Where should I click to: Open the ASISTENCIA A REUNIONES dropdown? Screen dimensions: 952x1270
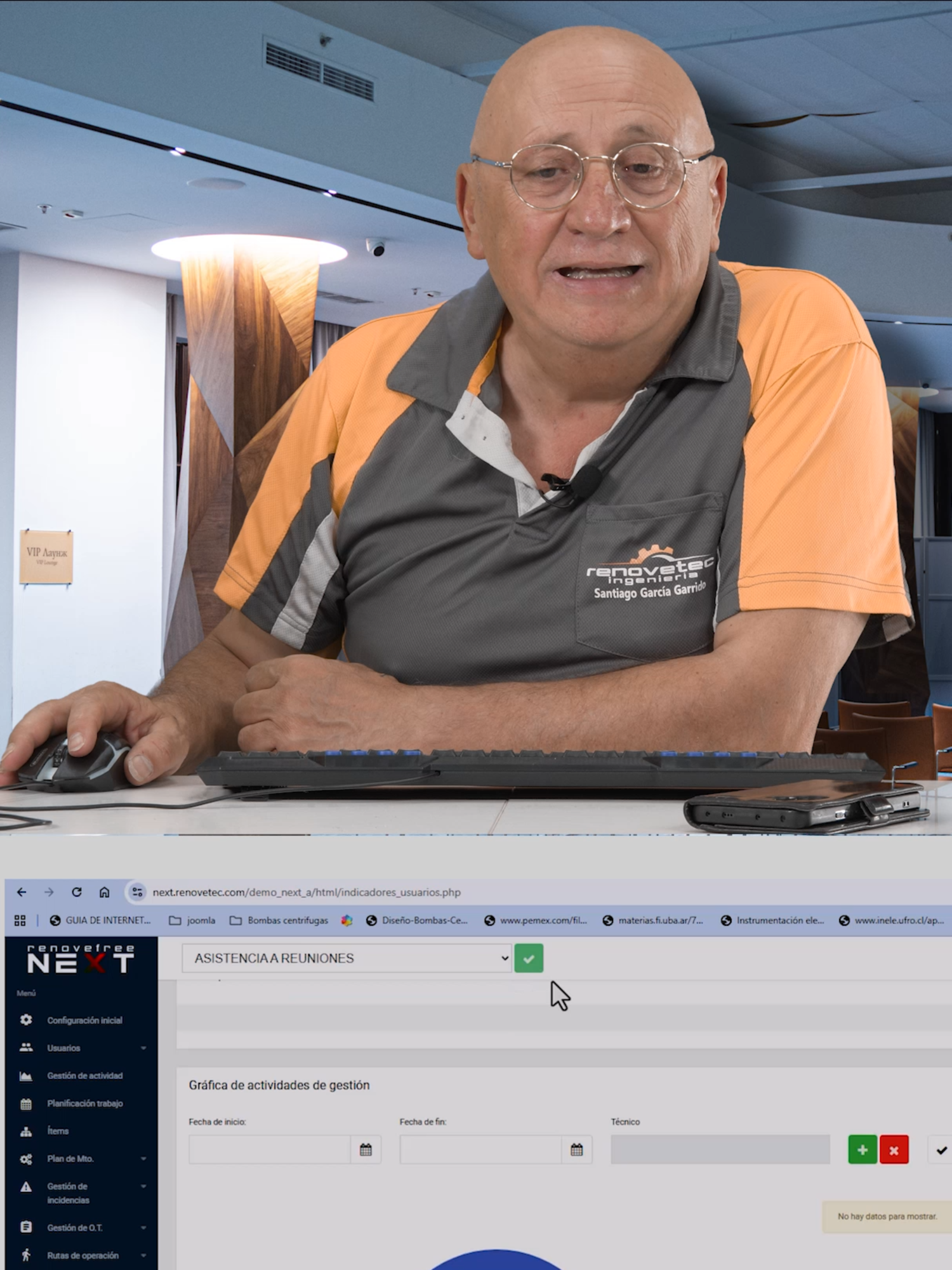click(x=347, y=958)
